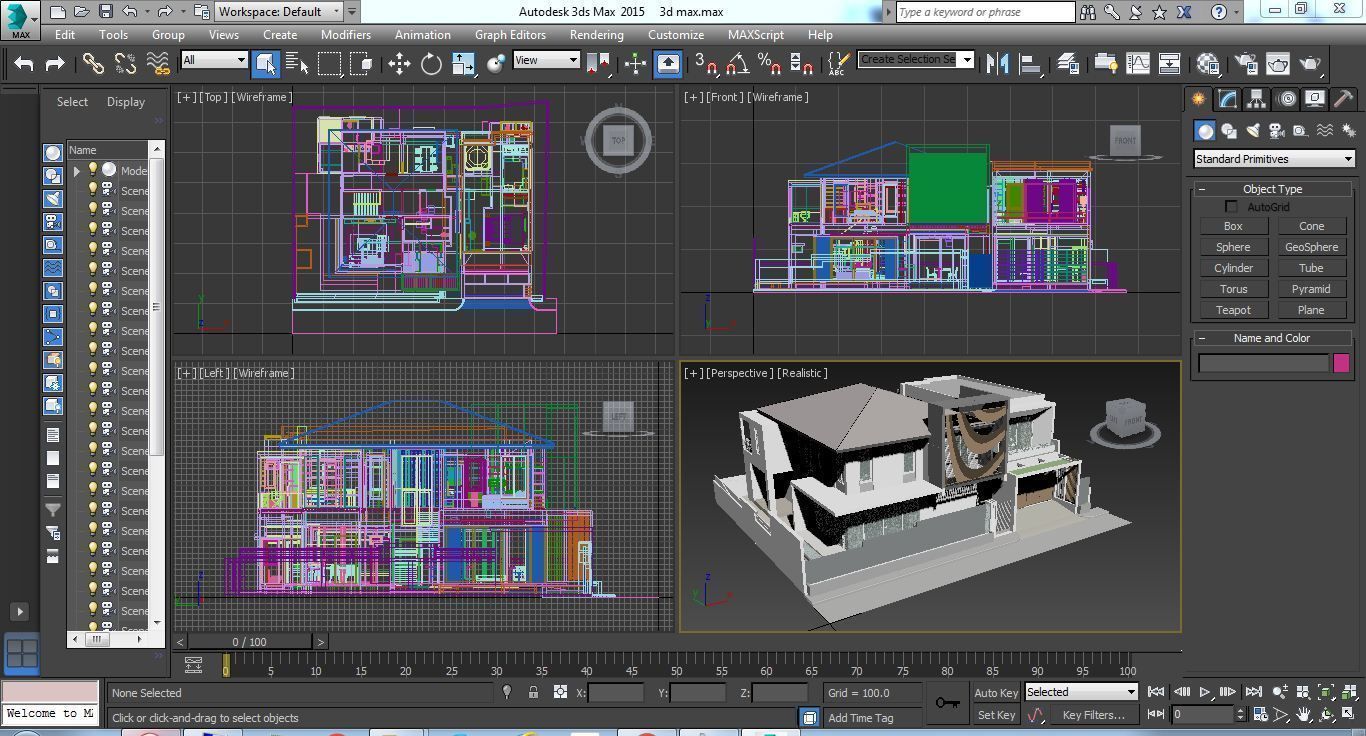Viewport: 1366px width, 736px height.
Task: Click the Undo arrow in main toolbar
Action: tap(24, 64)
